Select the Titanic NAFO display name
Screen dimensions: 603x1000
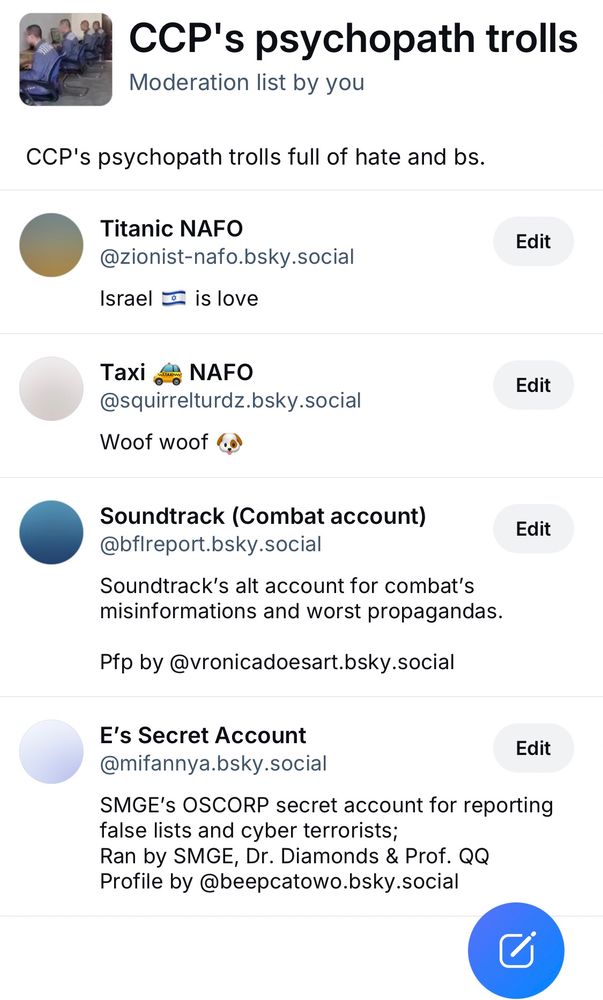pos(171,229)
